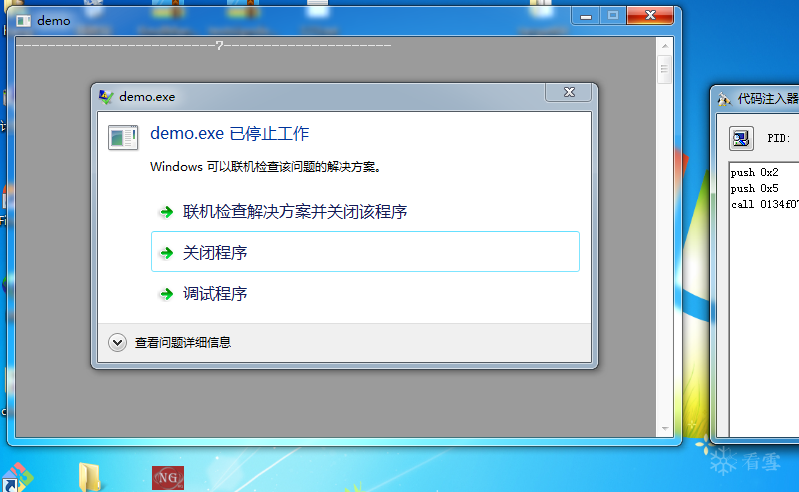This screenshot has width=799, height=492.
Task: Open the red NG desktop icon
Action: [168, 478]
